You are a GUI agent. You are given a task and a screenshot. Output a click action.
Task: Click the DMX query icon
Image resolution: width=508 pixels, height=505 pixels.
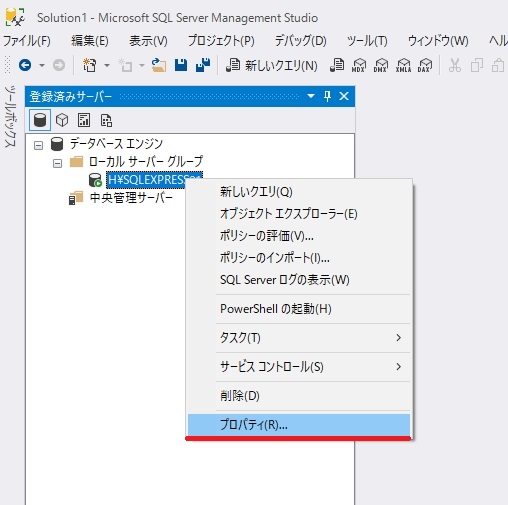(380, 65)
